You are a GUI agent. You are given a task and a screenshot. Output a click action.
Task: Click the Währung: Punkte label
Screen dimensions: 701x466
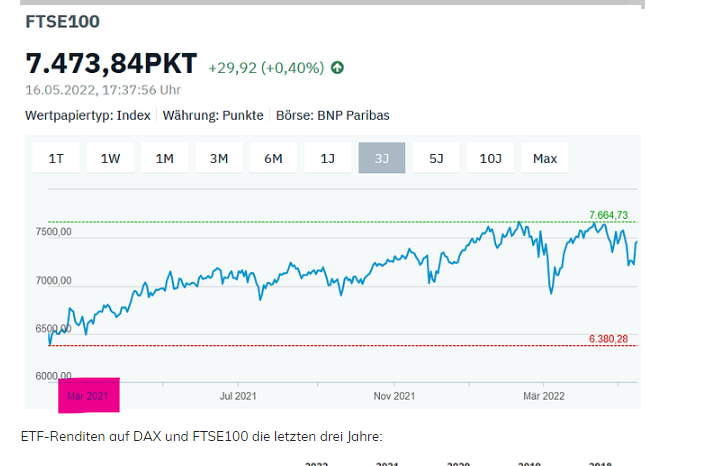pos(213,115)
